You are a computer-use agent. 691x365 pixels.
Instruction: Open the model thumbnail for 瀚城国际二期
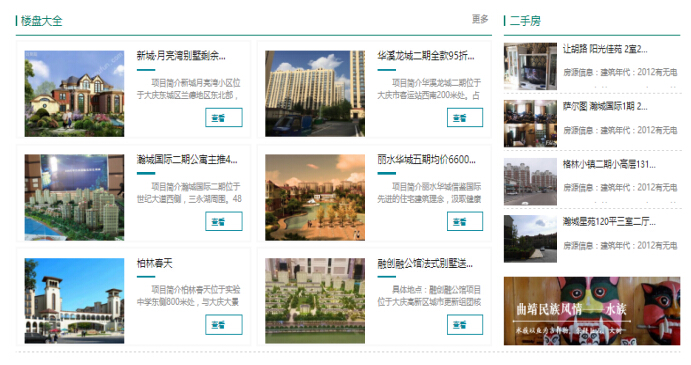point(74,197)
